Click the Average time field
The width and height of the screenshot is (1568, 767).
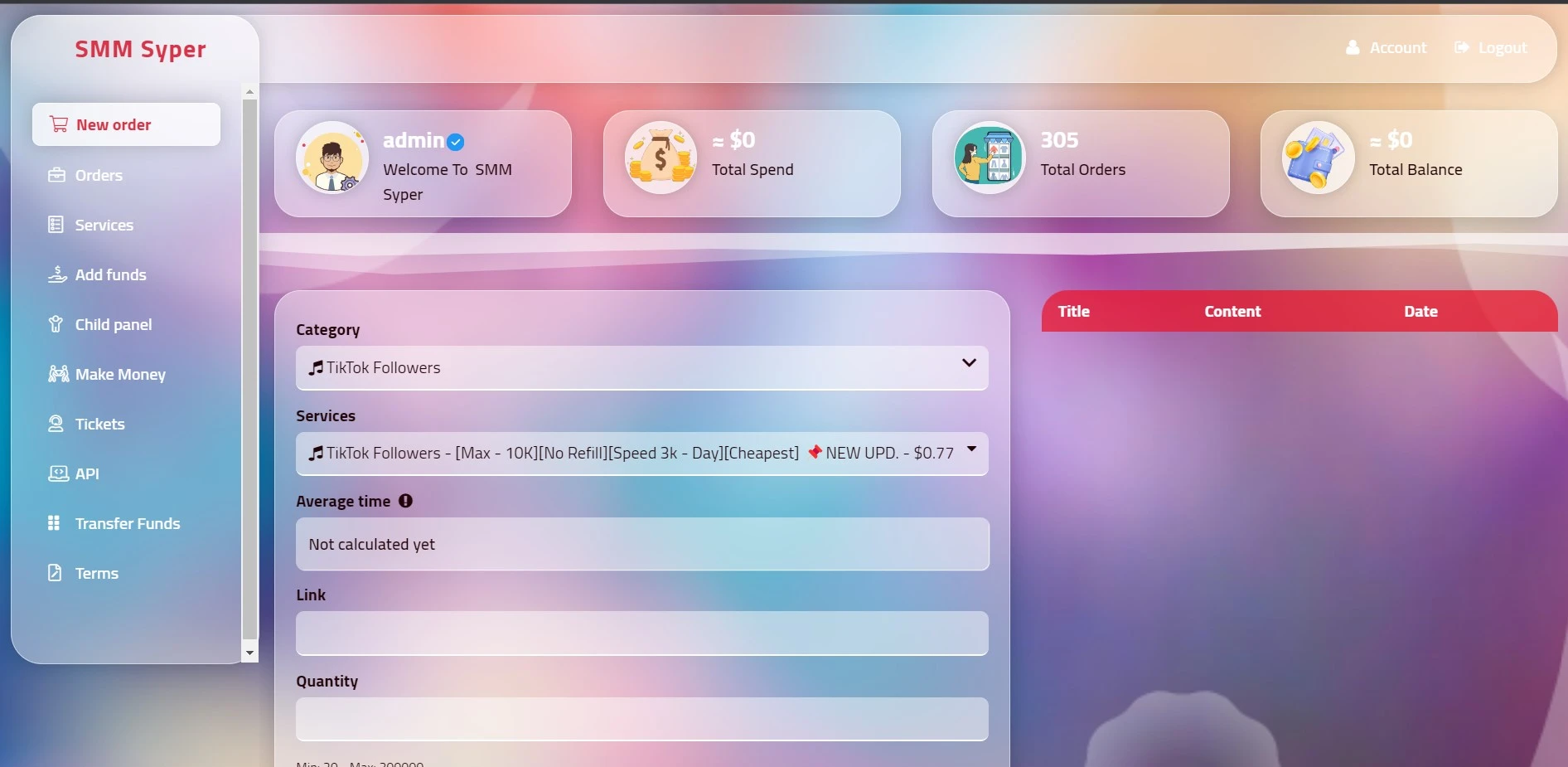[642, 544]
